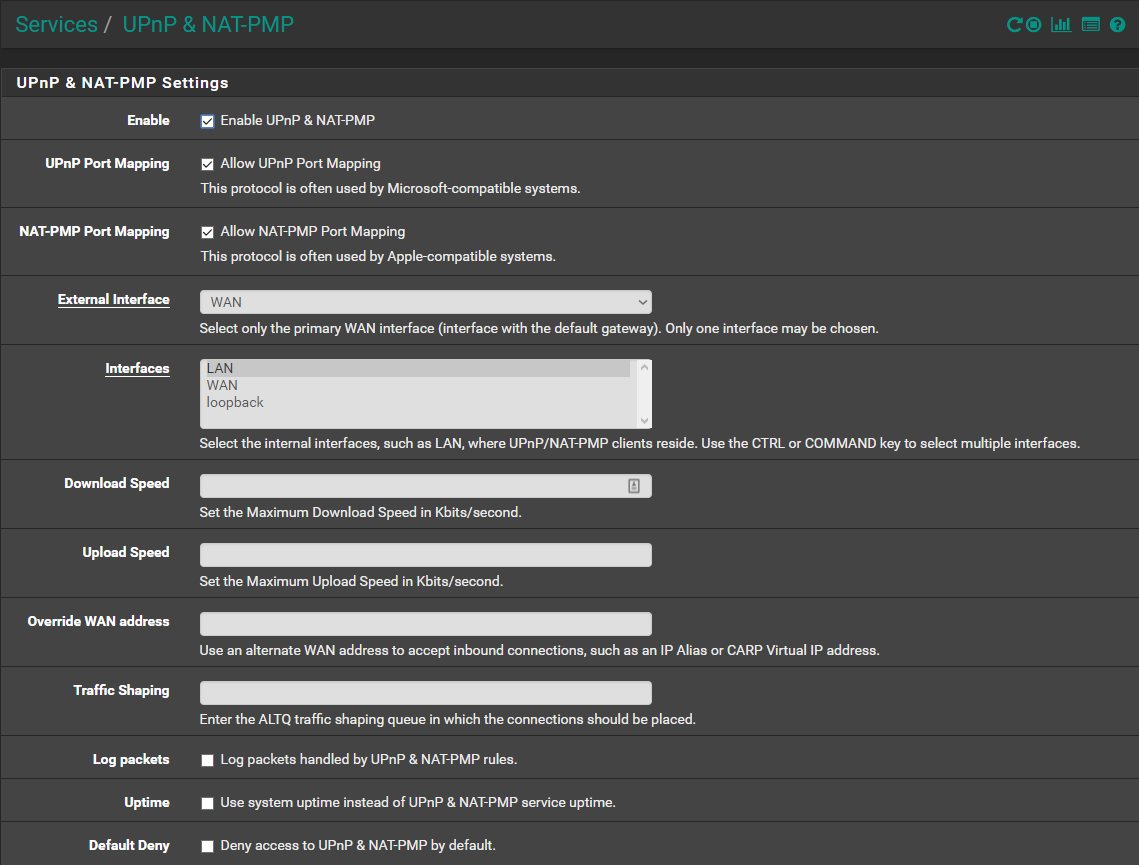Image resolution: width=1139 pixels, height=865 pixels.
Task: Open the help icon
Action: (x=1118, y=25)
